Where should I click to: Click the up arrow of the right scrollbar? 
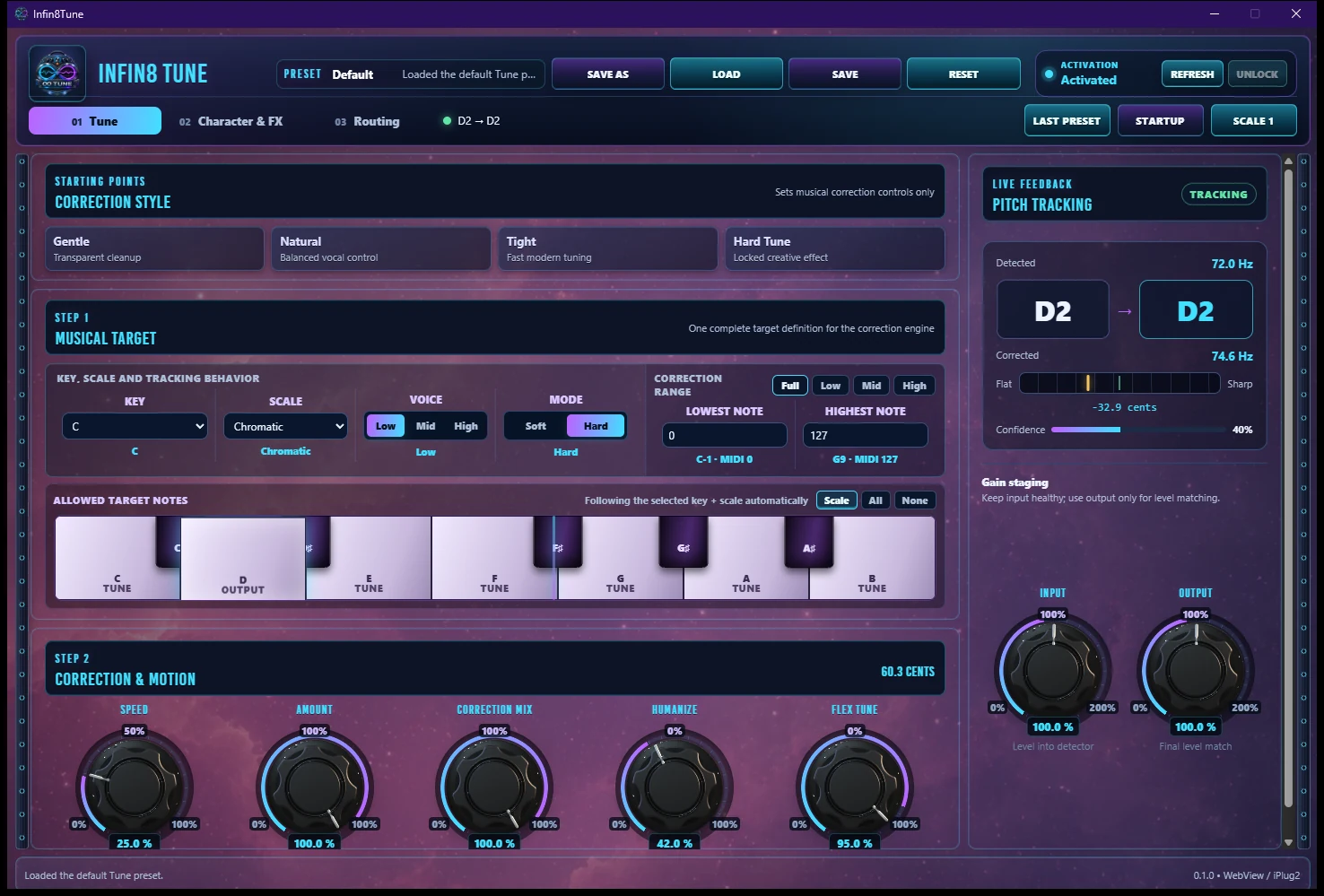(1288, 162)
